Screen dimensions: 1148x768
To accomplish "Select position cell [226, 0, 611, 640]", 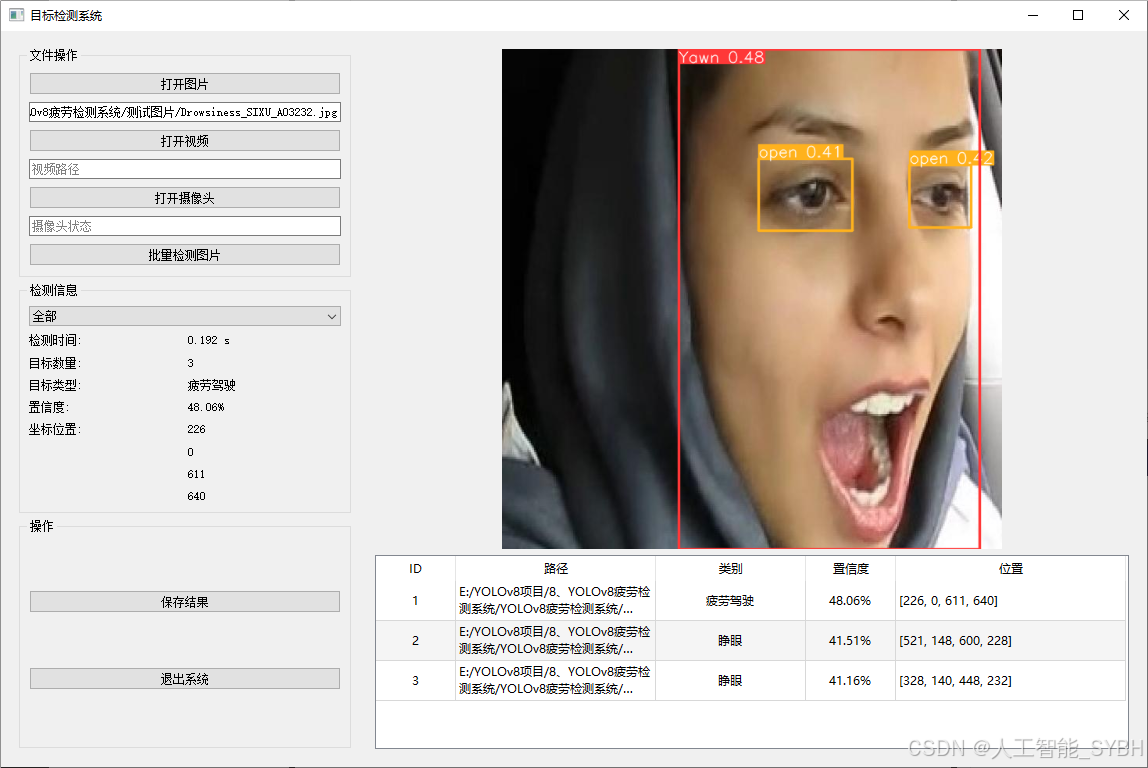I will pos(1010,600).
